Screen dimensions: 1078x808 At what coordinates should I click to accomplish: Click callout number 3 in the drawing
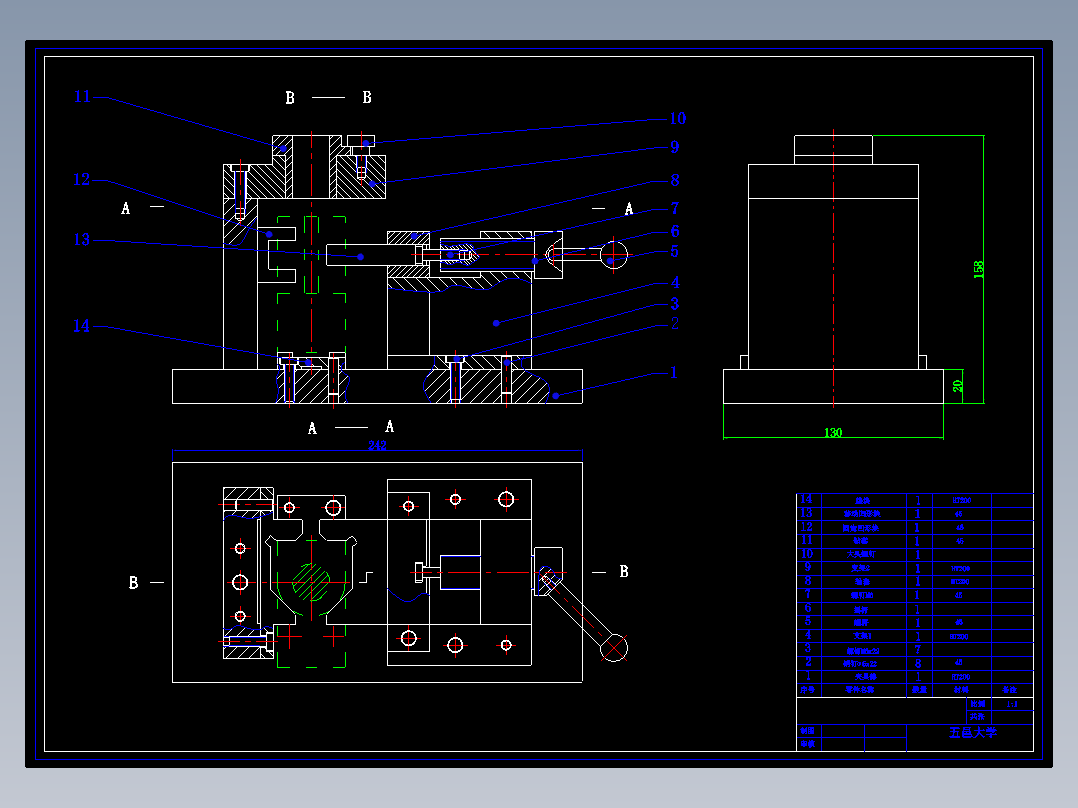pos(674,303)
